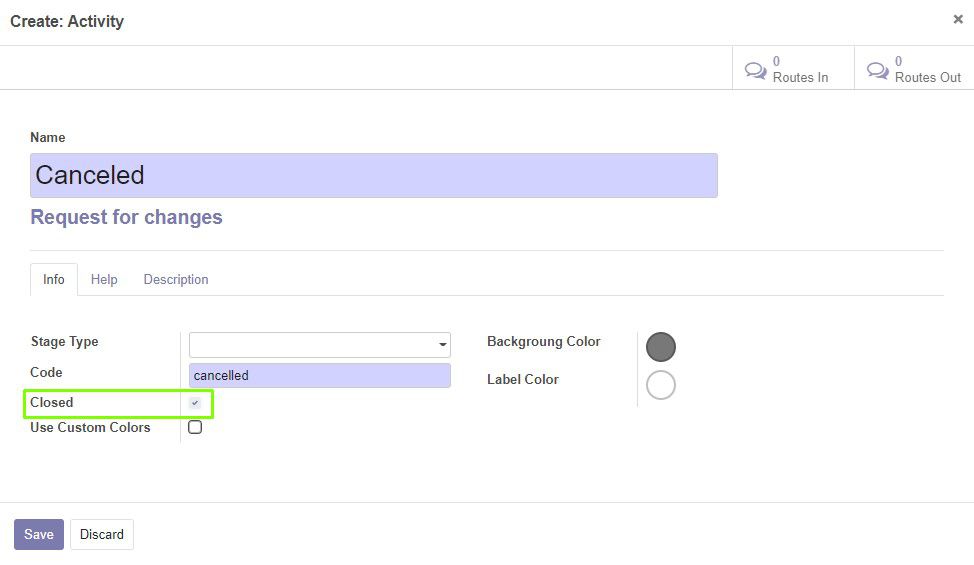
Task: Toggle the Closed checkbox
Action: (x=195, y=403)
